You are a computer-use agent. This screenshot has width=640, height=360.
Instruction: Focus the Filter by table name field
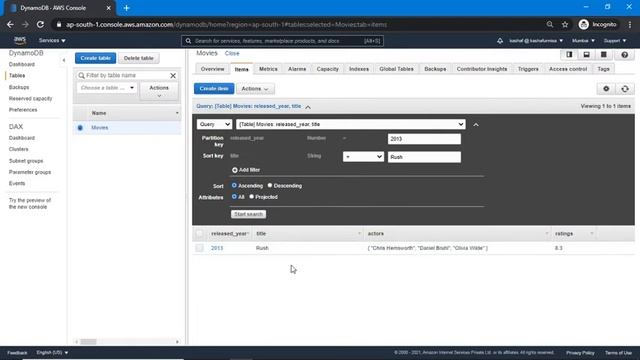127,76
